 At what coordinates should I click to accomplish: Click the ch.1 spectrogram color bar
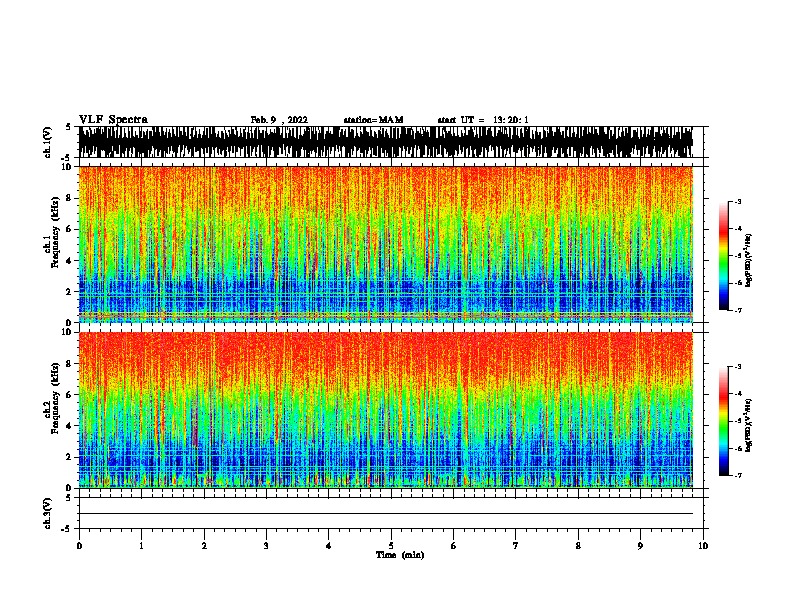[x=724, y=256]
